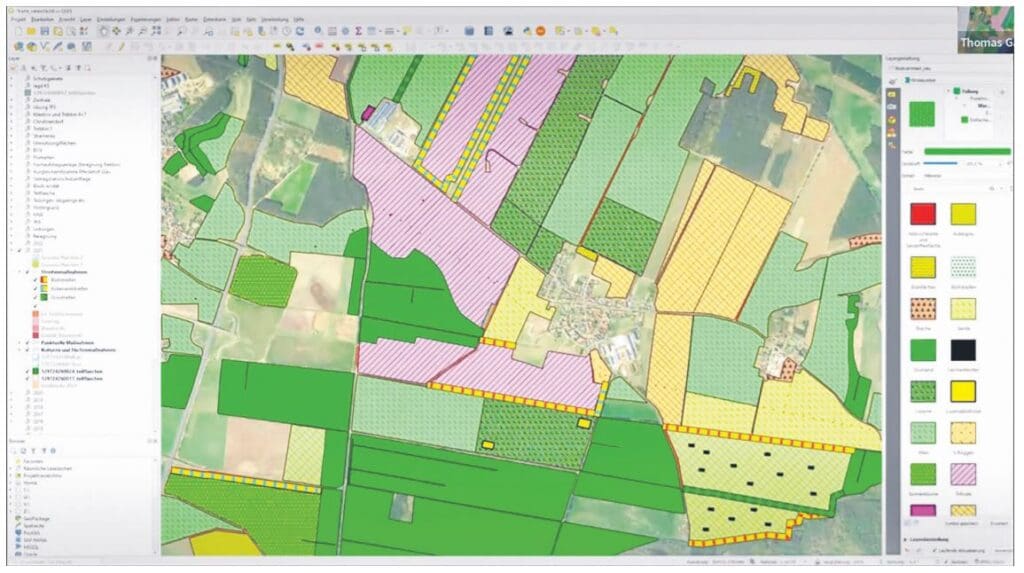Click the Data Source Manager icon in second toolbar row
This screenshot has width=1024, height=573.
[x=18, y=46]
